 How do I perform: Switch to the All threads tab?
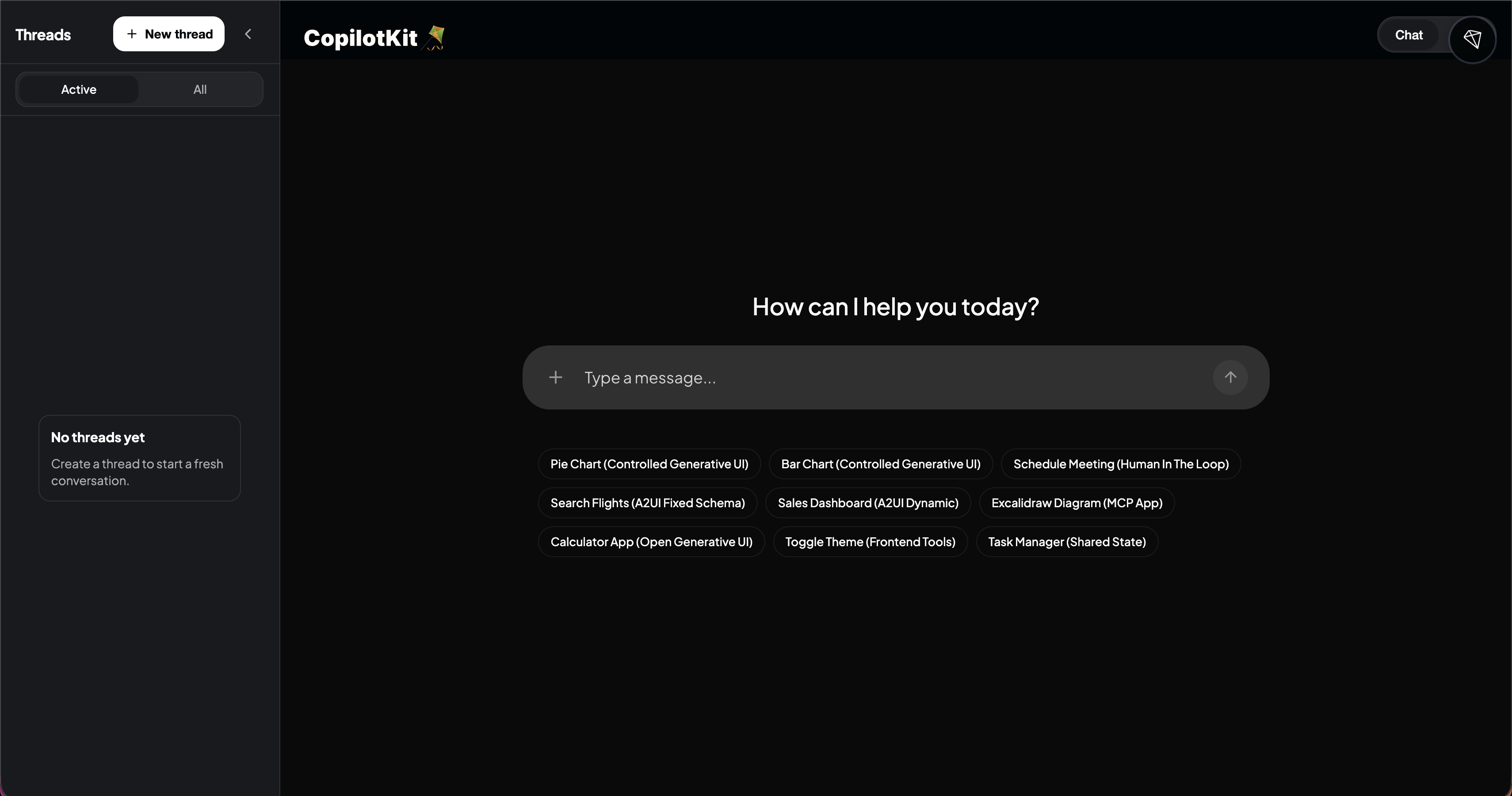click(x=200, y=89)
